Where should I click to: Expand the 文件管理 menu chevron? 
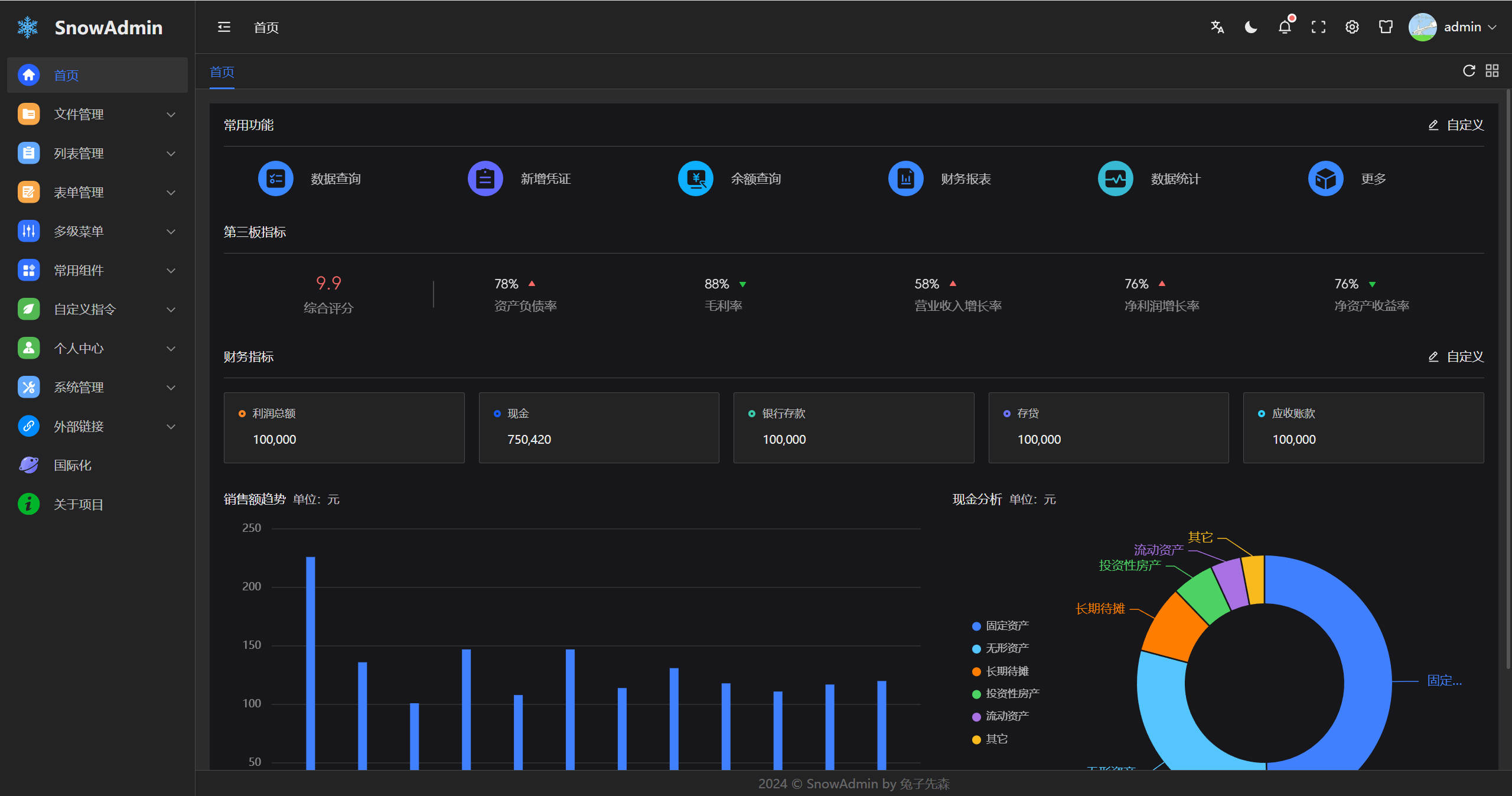171,115
